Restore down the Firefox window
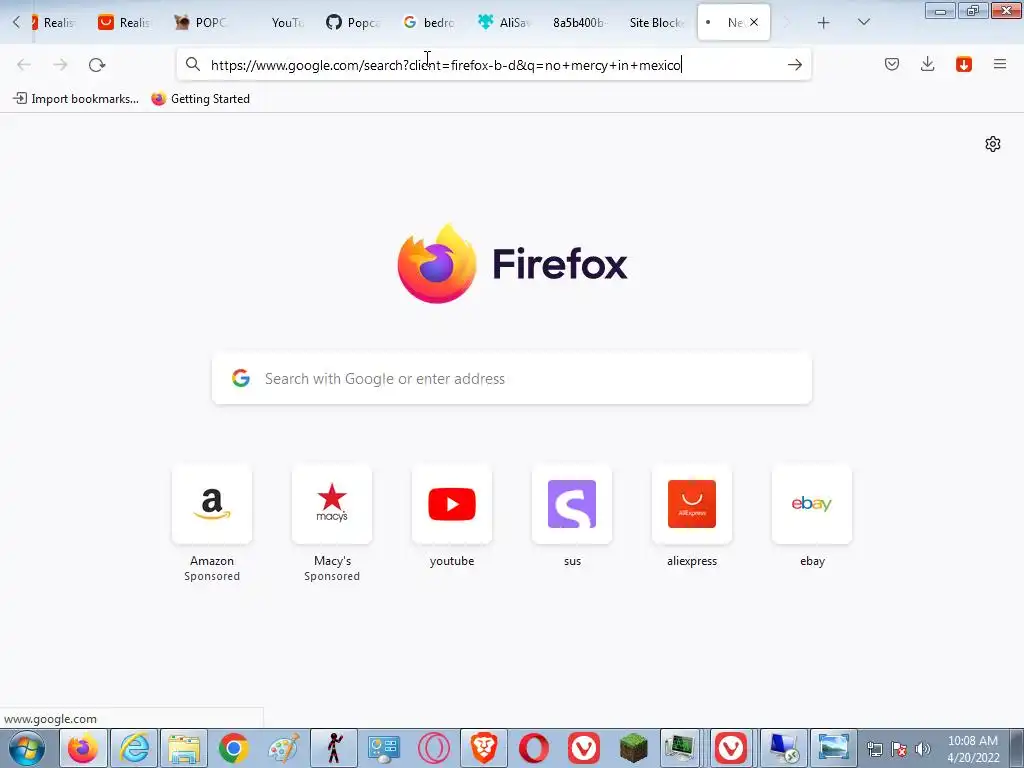This screenshot has height=768, width=1024. pos(973,11)
